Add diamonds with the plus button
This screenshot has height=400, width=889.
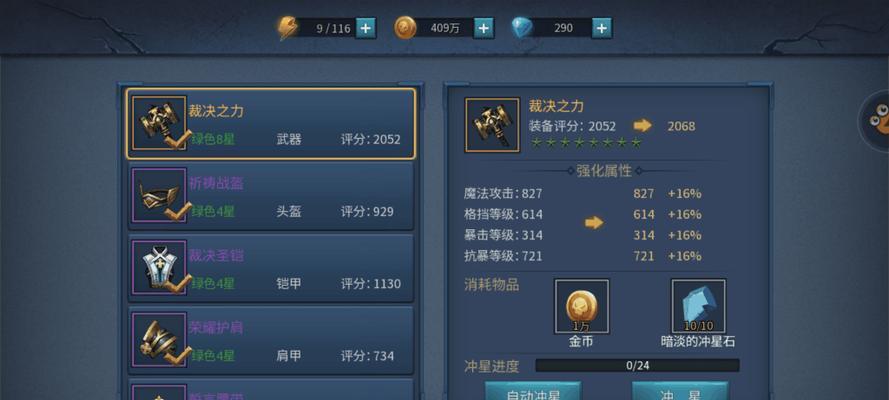coord(602,28)
